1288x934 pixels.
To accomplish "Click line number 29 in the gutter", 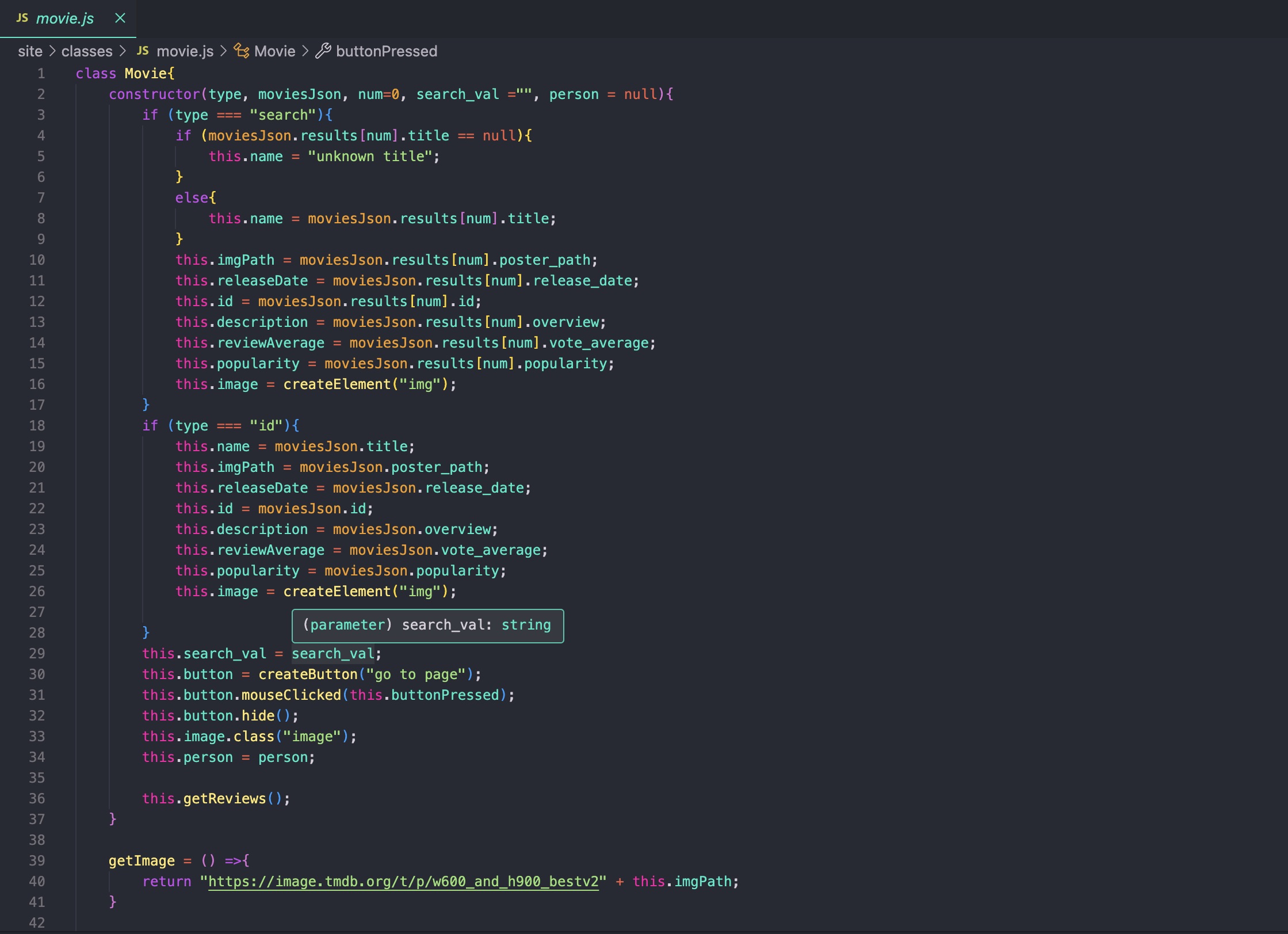I will [37, 653].
